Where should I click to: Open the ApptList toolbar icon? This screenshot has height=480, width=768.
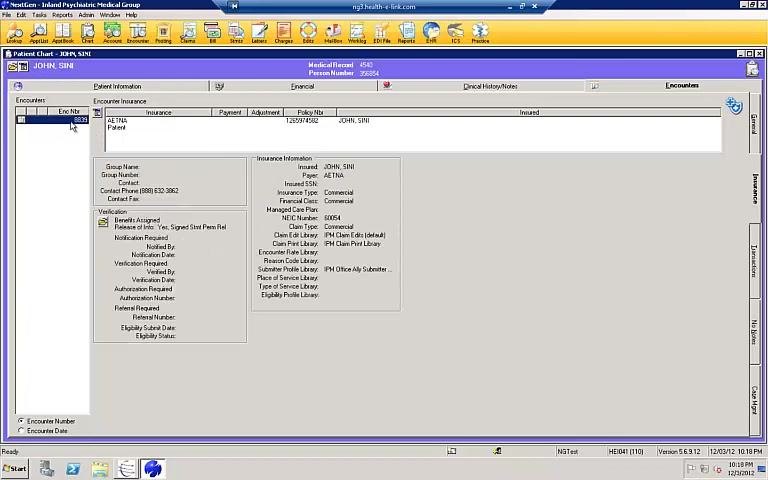pos(39,33)
